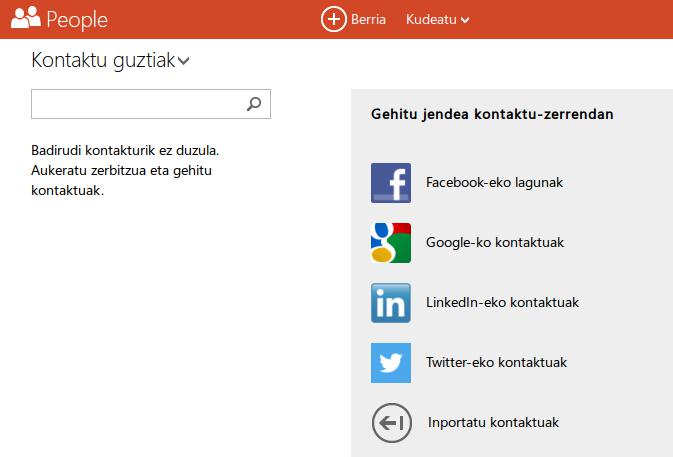Click the import arrow circle icon
Screen dimensions: 673x457
[x=391, y=423]
